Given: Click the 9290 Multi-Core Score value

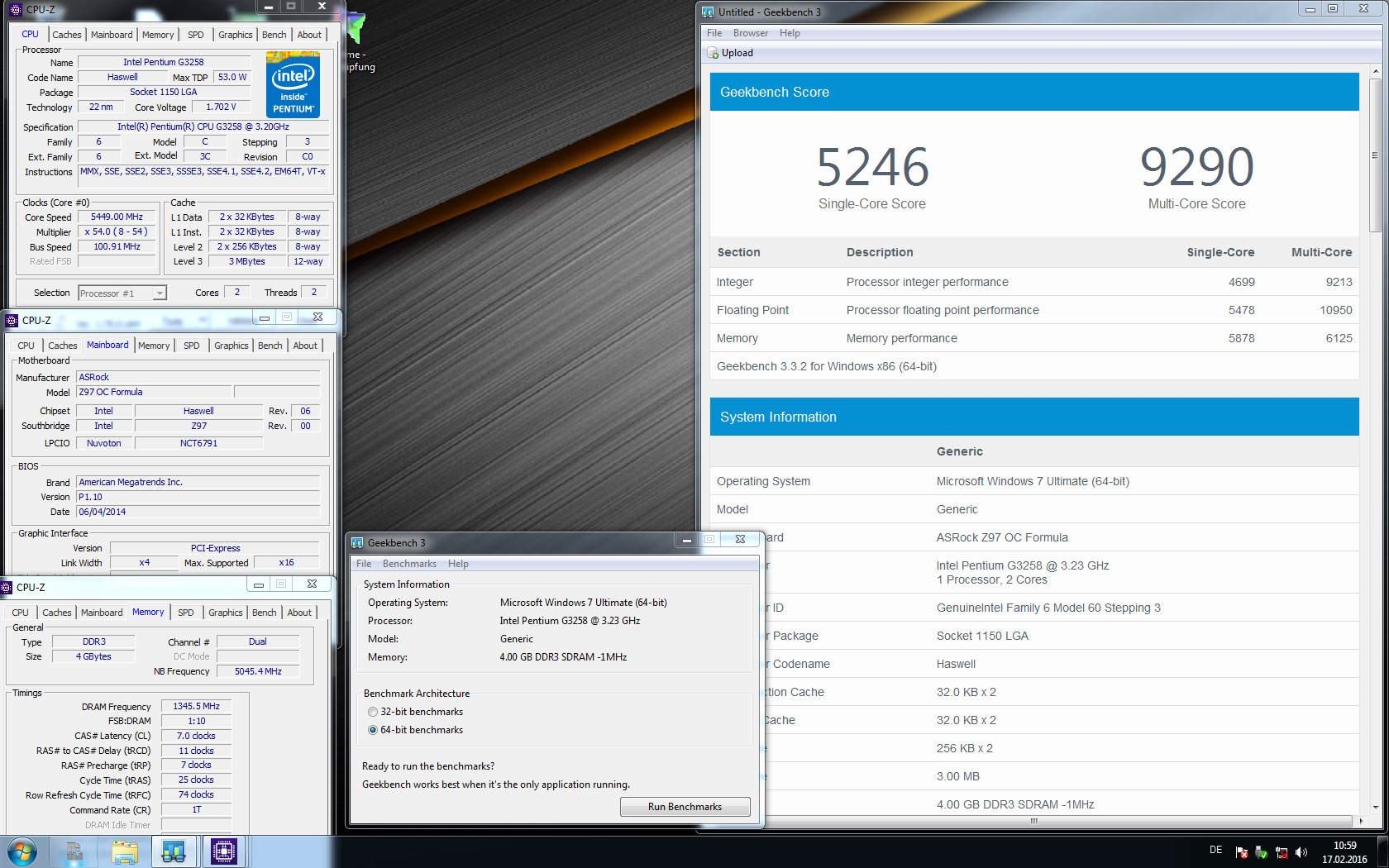Looking at the screenshot, I should tap(1196, 167).
